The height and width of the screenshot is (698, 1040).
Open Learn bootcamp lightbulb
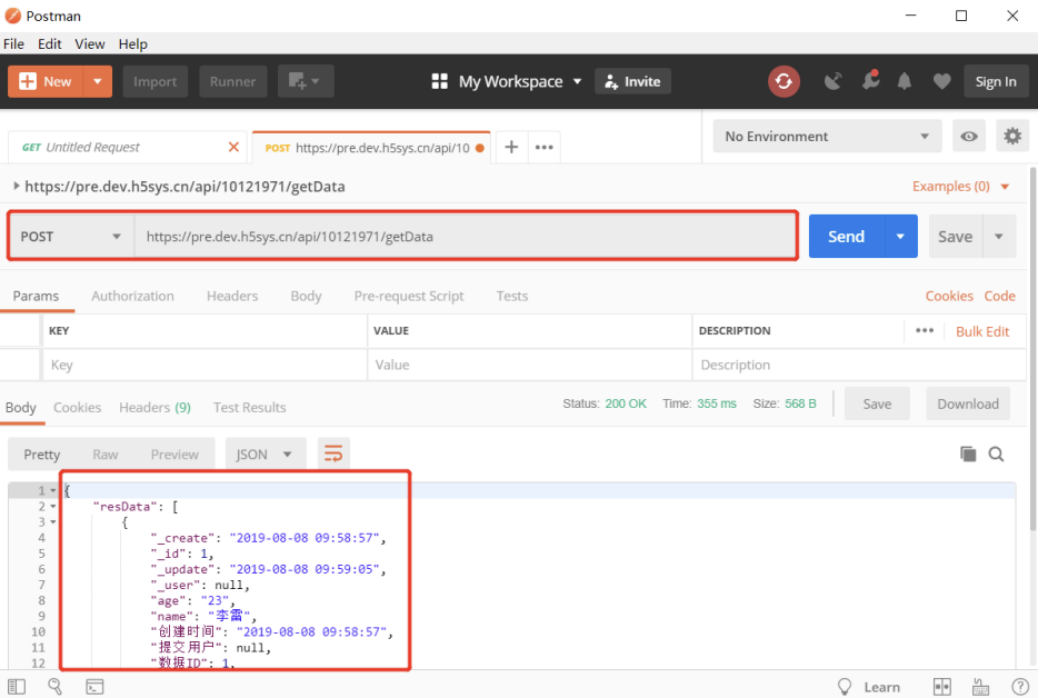(844, 687)
